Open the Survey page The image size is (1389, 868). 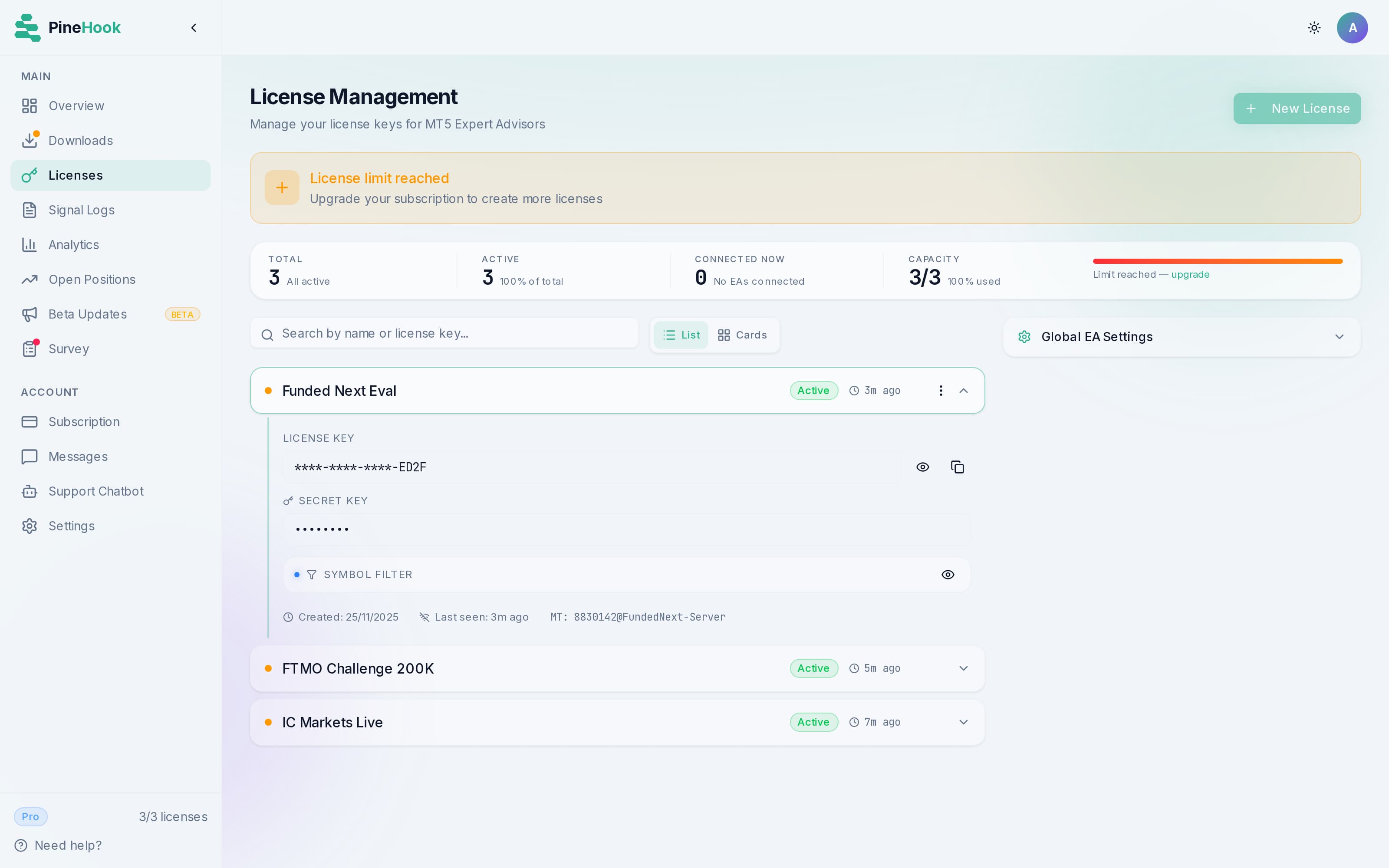(x=110, y=349)
